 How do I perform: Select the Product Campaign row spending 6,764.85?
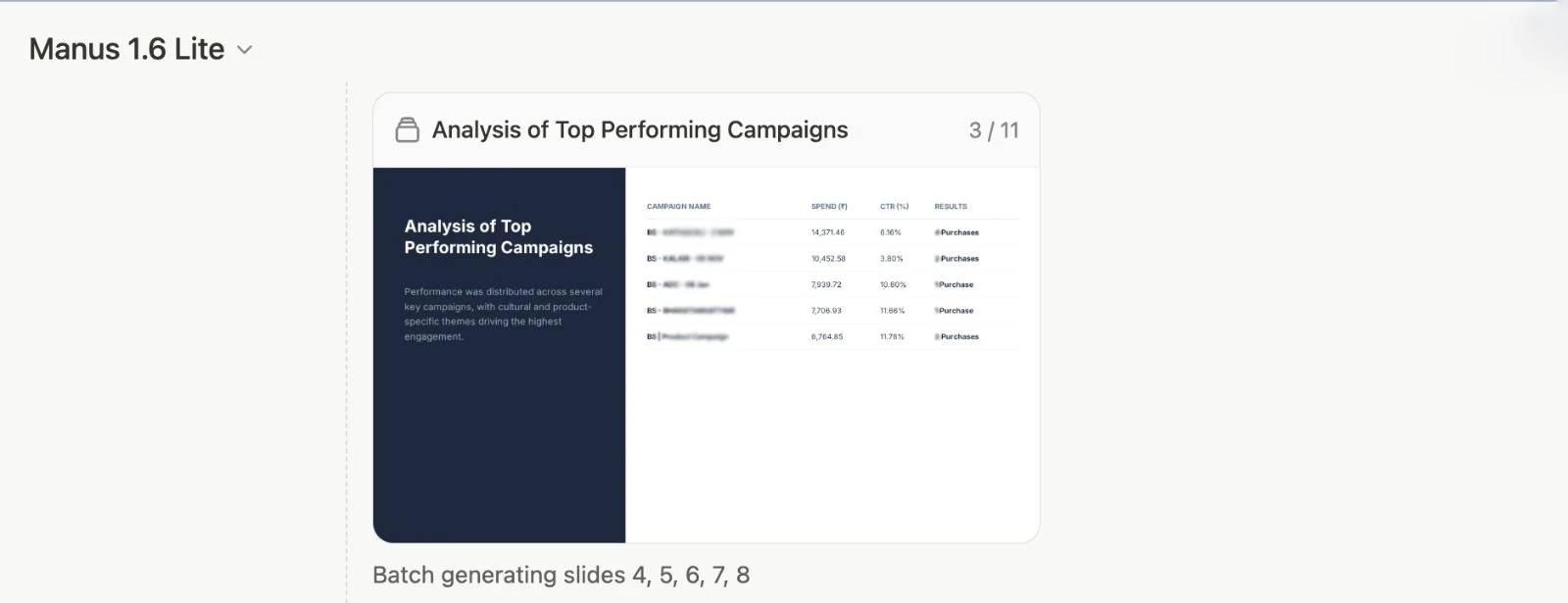pos(826,335)
